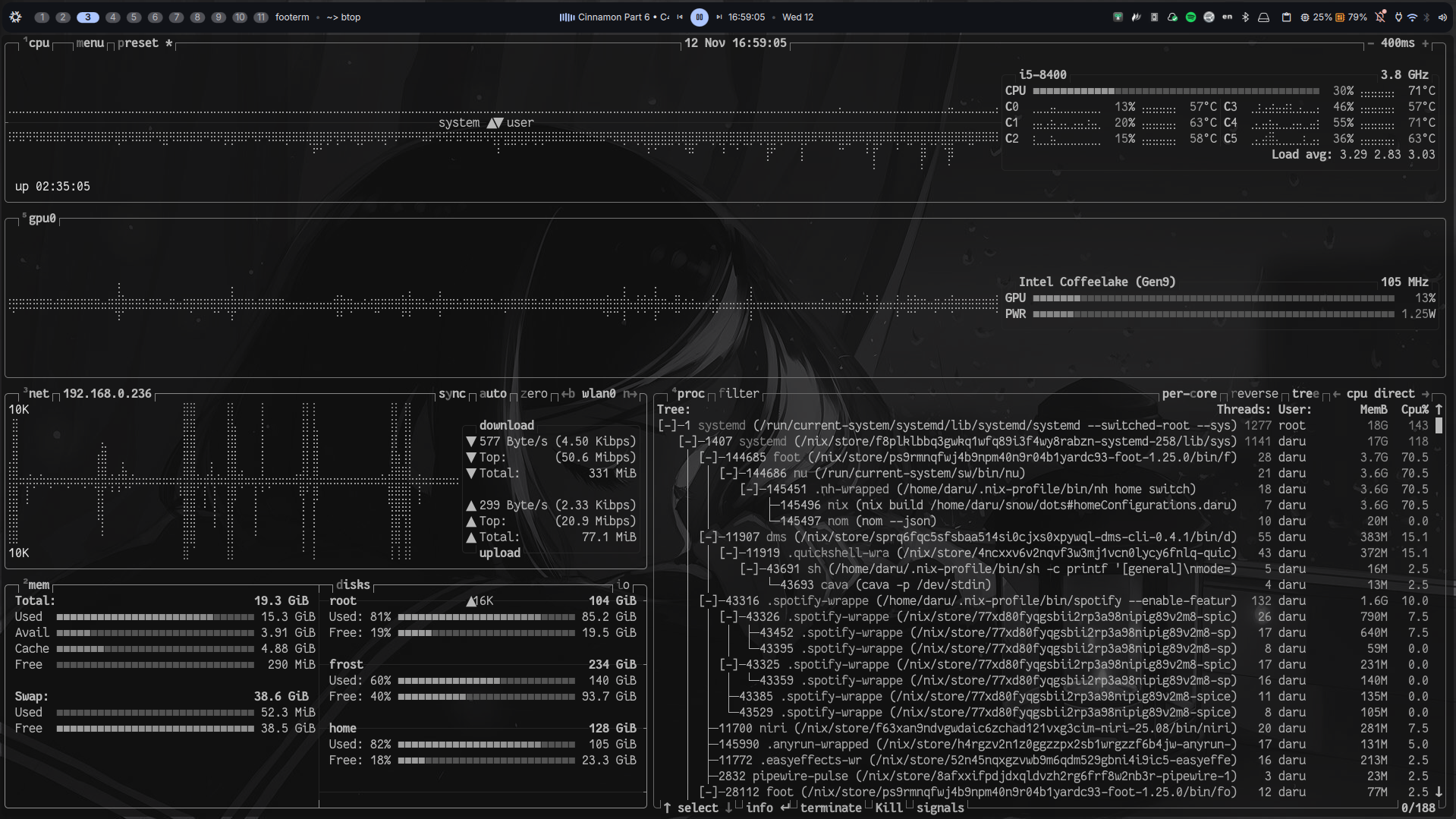Select the 2832 pipewire-pulse process row

point(1042,776)
